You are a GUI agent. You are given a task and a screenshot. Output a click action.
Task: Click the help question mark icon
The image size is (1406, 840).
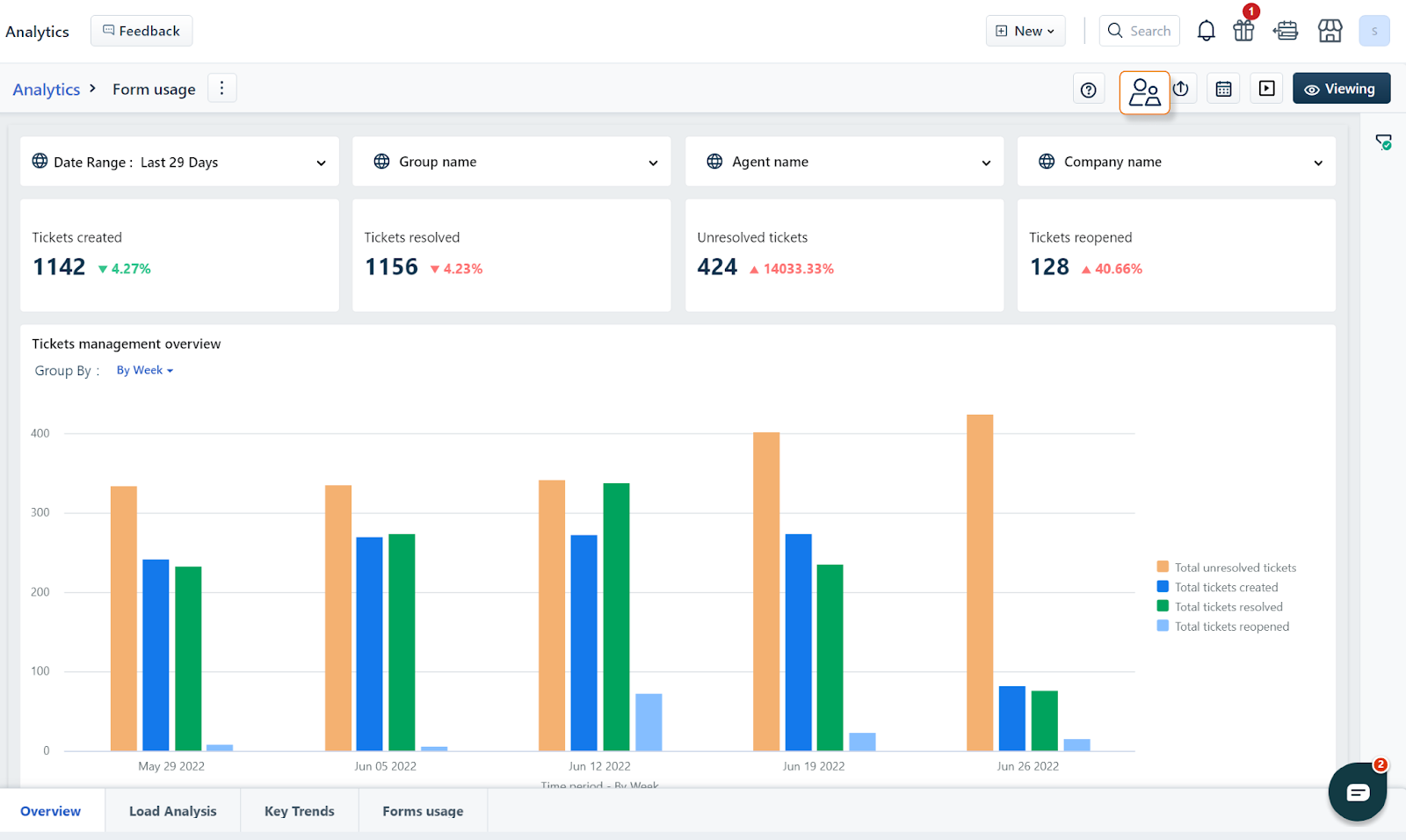click(1088, 90)
